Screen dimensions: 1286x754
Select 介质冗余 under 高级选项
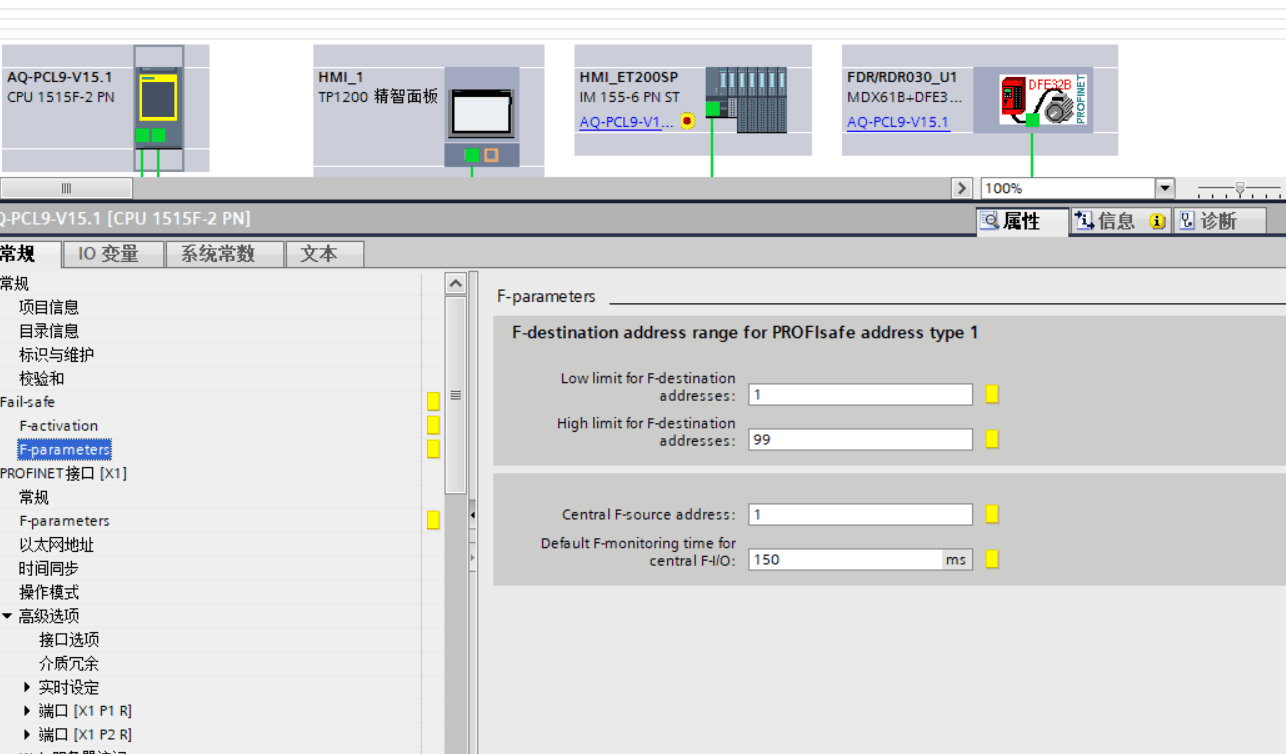click(69, 664)
